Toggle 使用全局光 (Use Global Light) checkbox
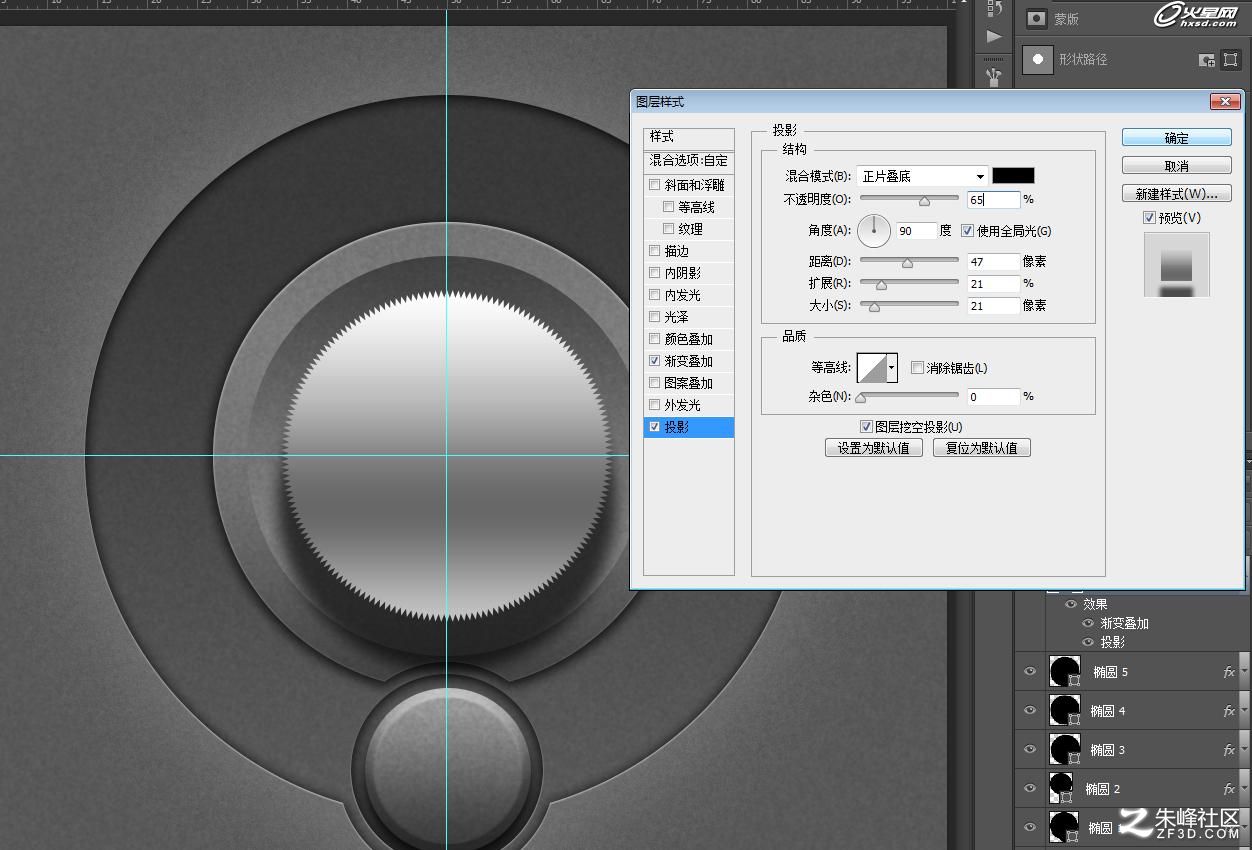 (x=967, y=231)
